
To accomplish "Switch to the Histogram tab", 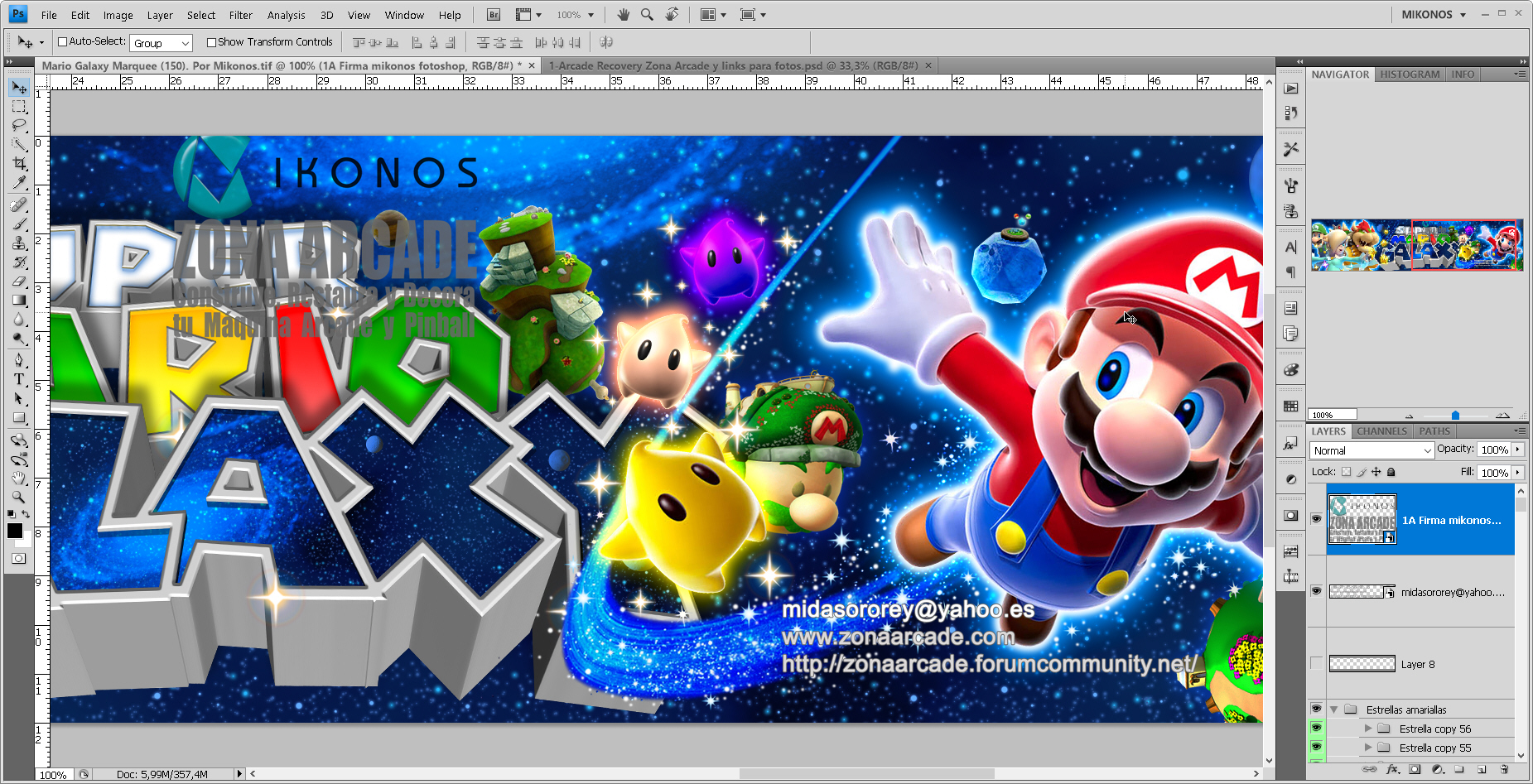I will pyautogui.click(x=1410, y=74).
